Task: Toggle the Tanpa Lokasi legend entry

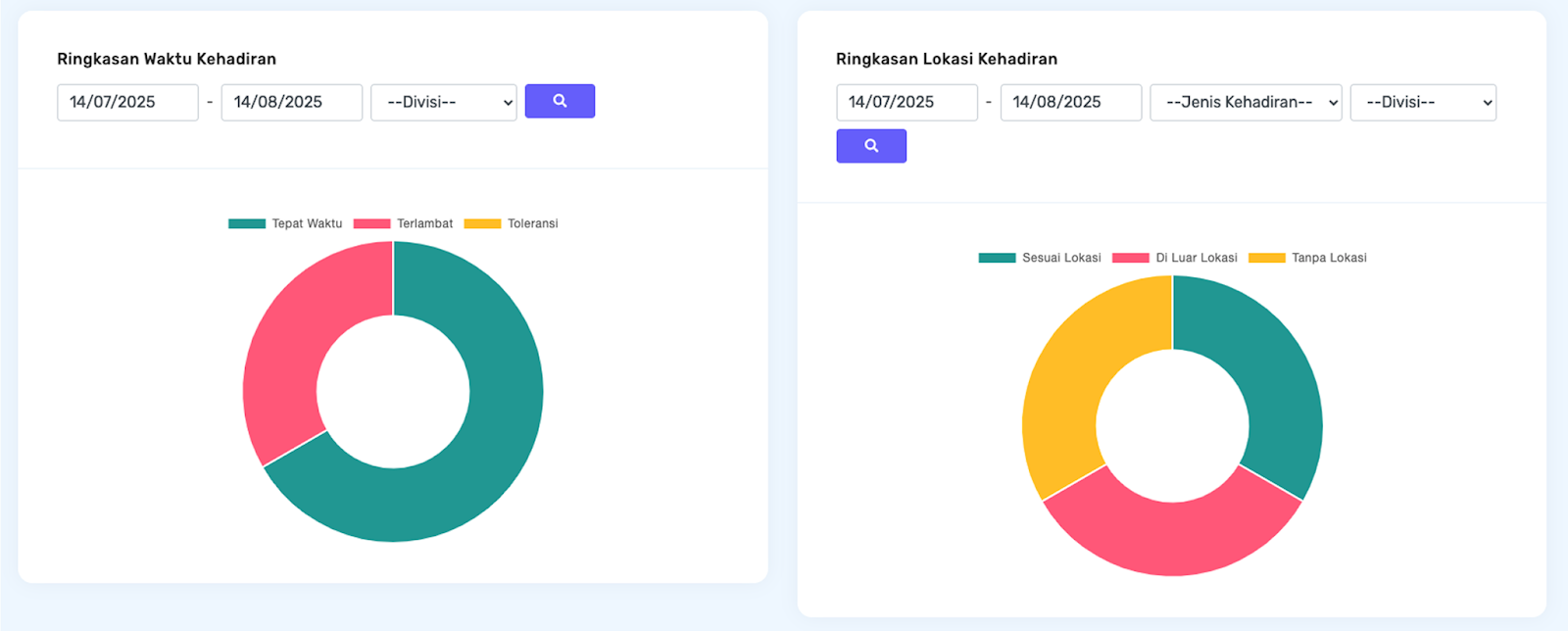Action: (x=1307, y=258)
